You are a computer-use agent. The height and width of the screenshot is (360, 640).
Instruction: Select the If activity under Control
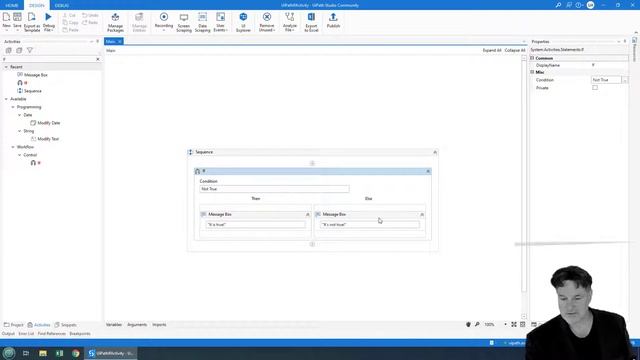pyautogui.click(x=36, y=163)
